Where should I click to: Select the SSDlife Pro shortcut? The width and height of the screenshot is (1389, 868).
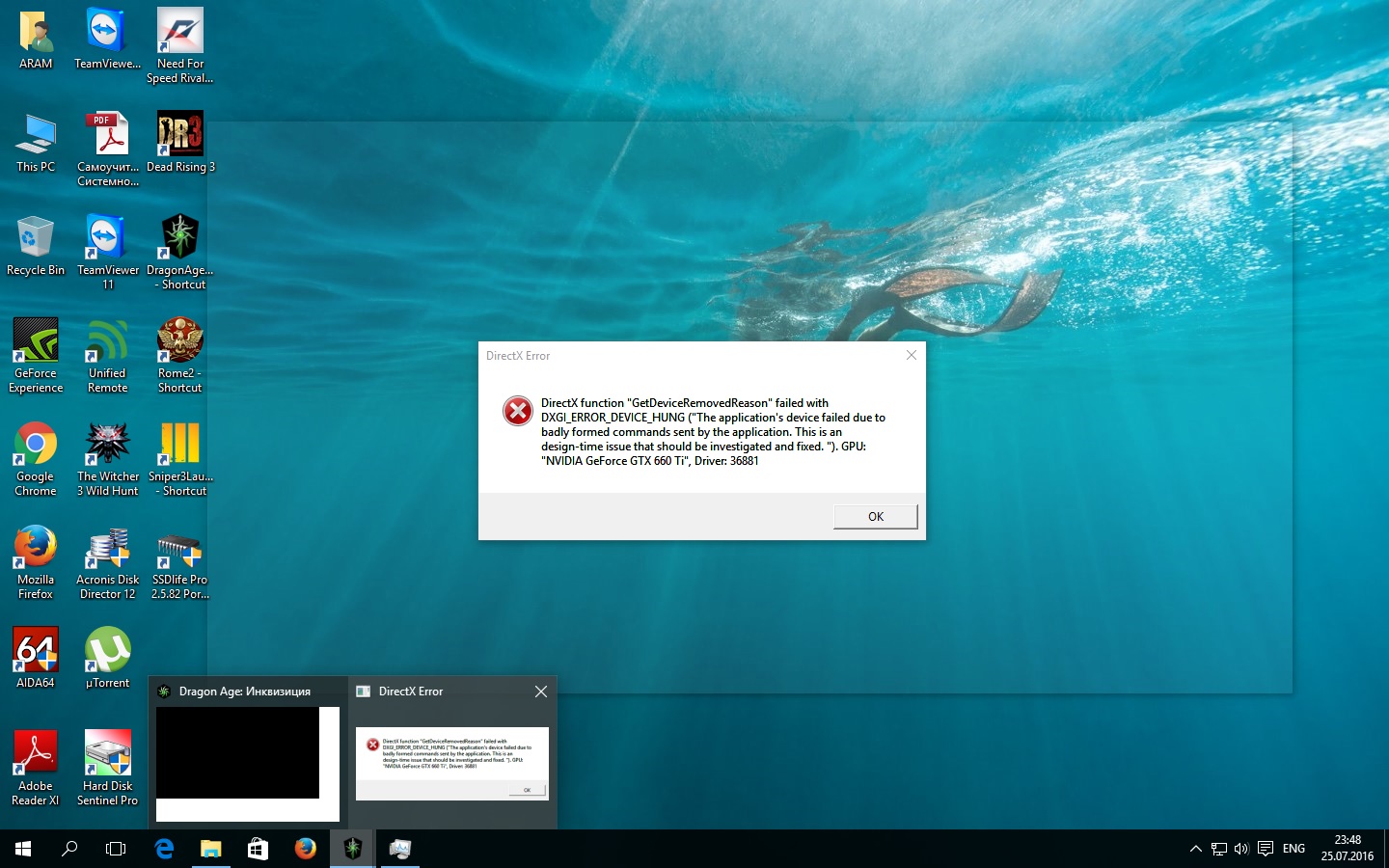click(180, 562)
